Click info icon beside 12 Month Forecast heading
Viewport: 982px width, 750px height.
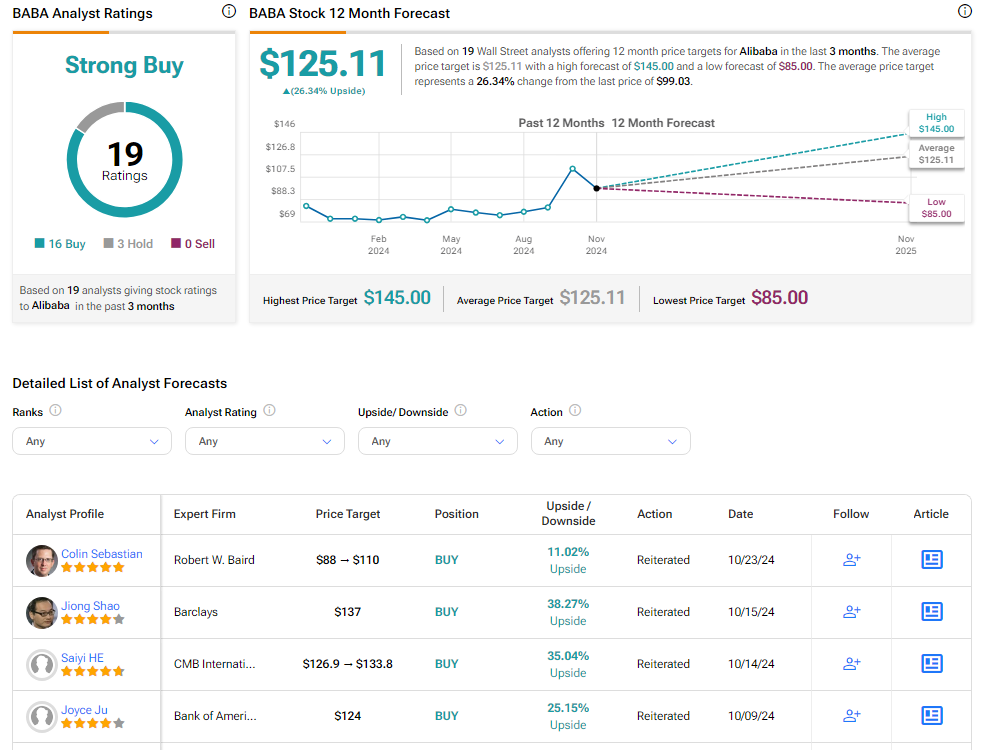tap(964, 12)
